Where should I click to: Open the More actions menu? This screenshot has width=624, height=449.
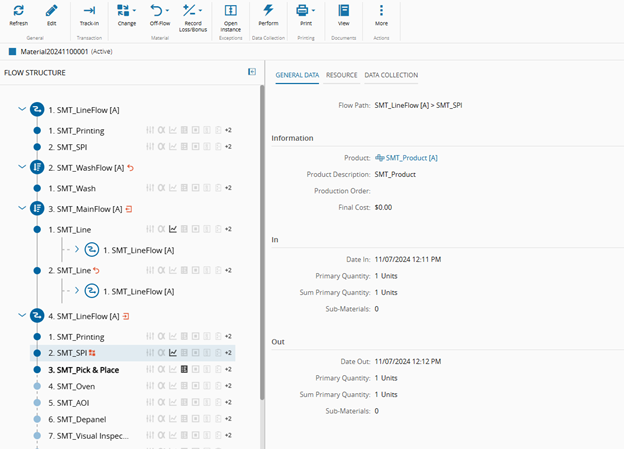click(x=381, y=10)
